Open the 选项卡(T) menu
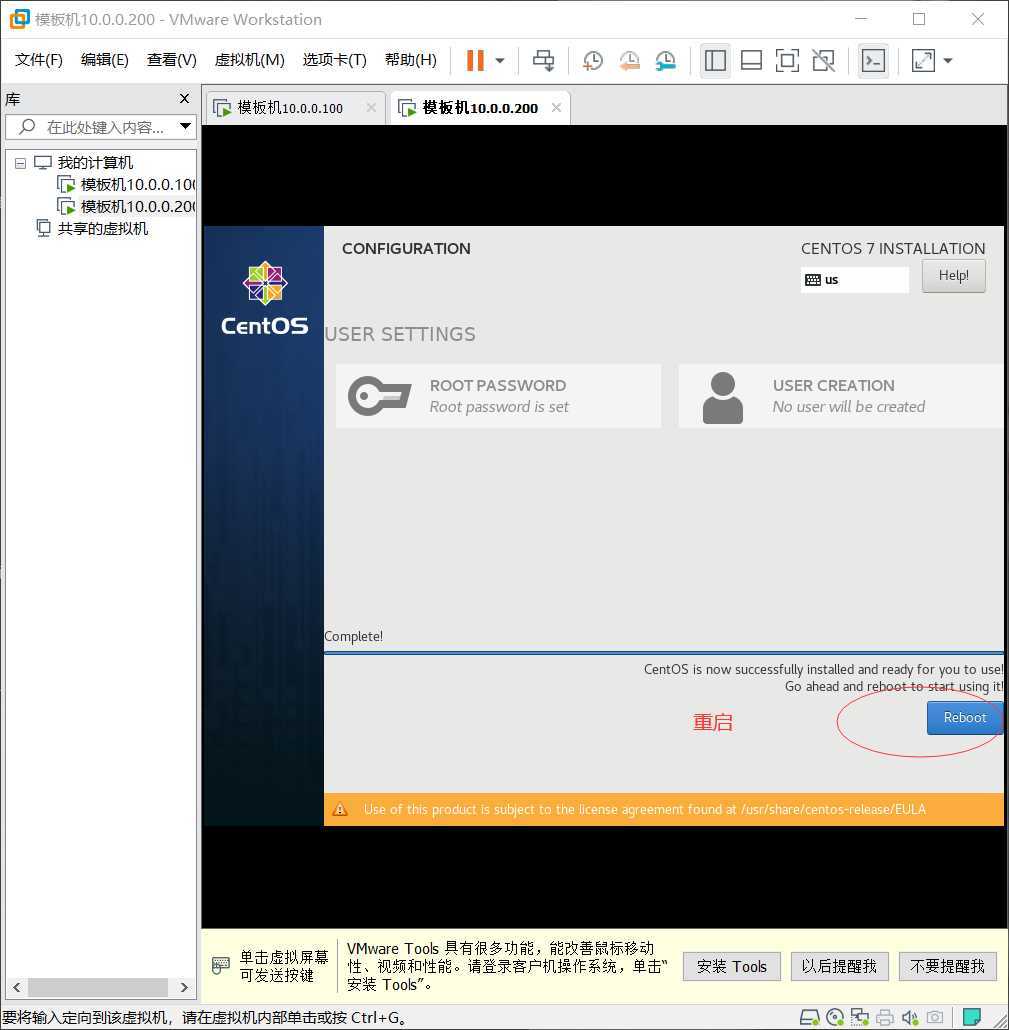The height and width of the screenshot is (1030, 1009). [334, 60]
